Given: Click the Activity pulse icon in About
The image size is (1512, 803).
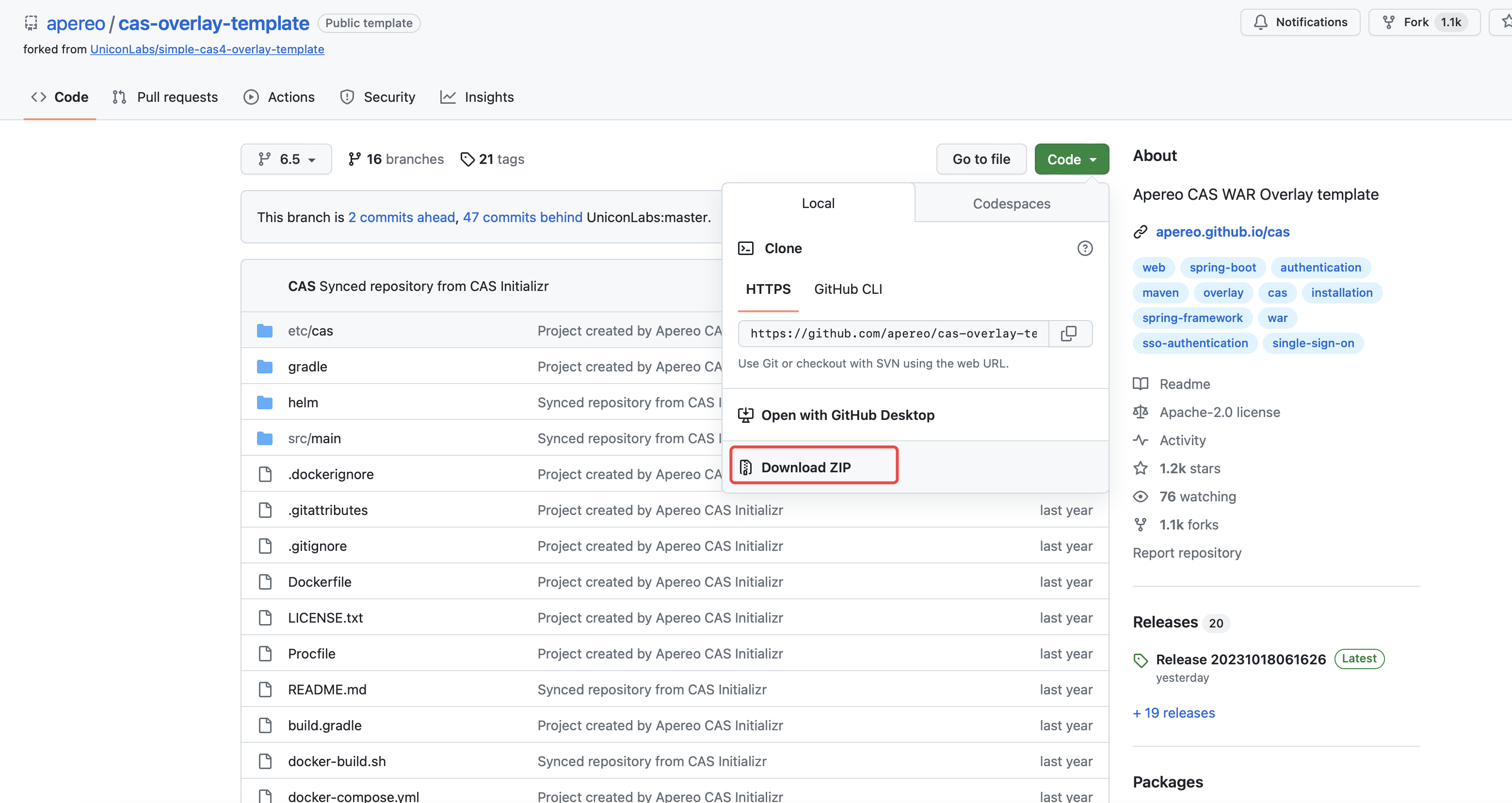Looking at the screenshot, I should coord(1141,440).
